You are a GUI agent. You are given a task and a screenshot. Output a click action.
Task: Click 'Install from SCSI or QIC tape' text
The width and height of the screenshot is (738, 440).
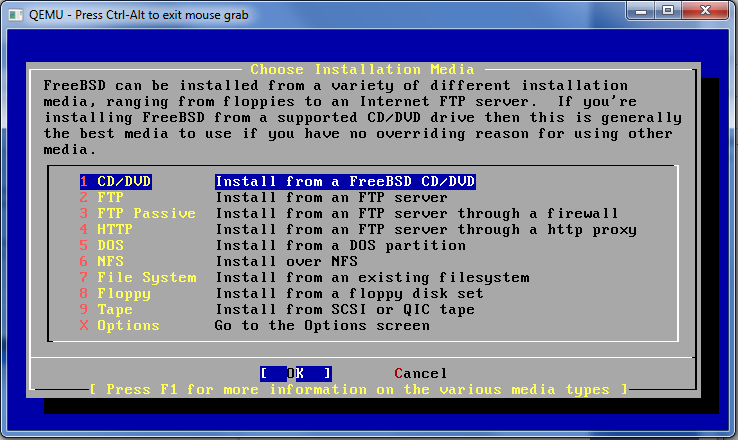click(x=345, y=310)
